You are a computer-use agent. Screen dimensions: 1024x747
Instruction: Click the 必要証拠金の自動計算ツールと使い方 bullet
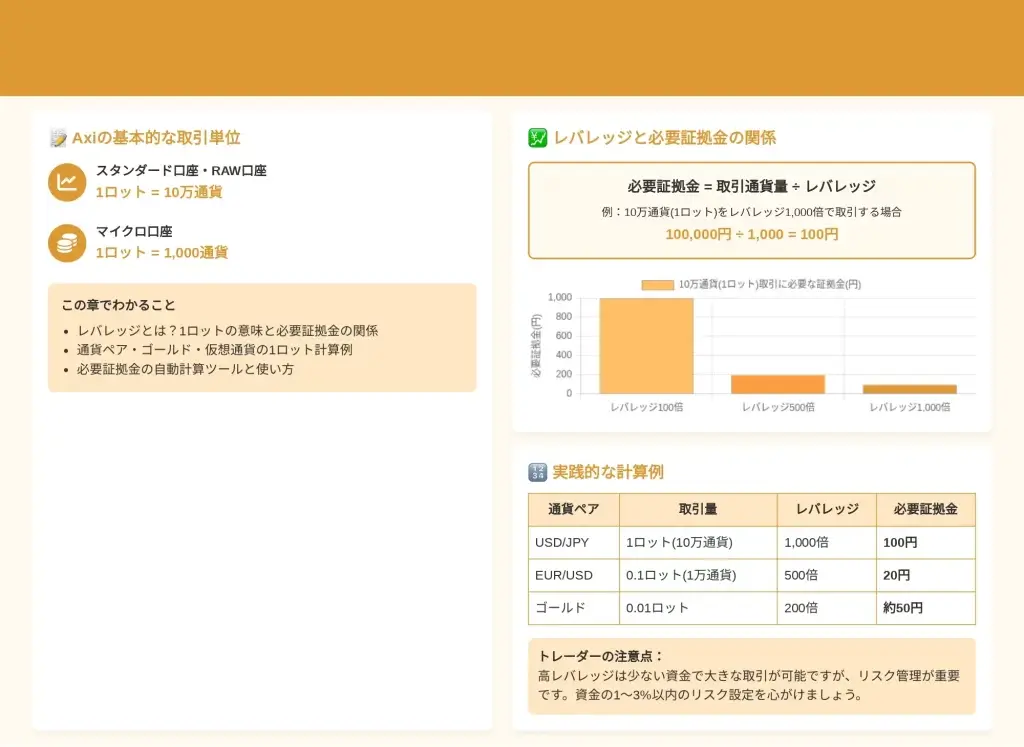(185, 369)
